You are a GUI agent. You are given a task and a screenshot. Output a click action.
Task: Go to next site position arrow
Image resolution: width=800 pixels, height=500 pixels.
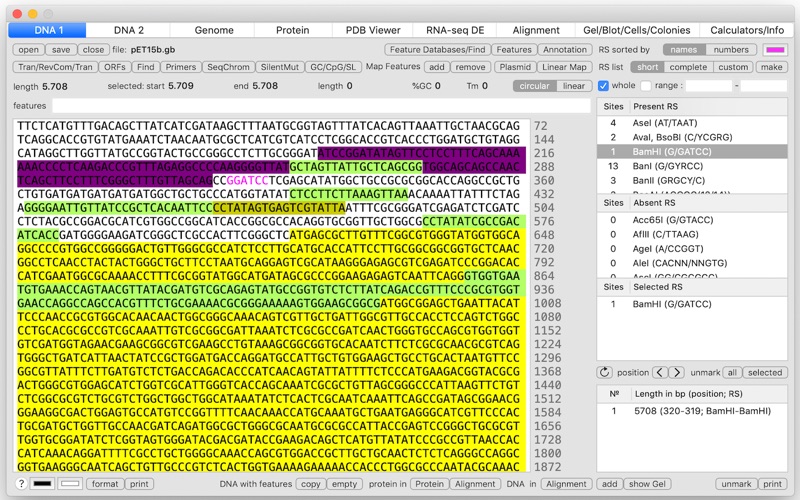point(677,372)
